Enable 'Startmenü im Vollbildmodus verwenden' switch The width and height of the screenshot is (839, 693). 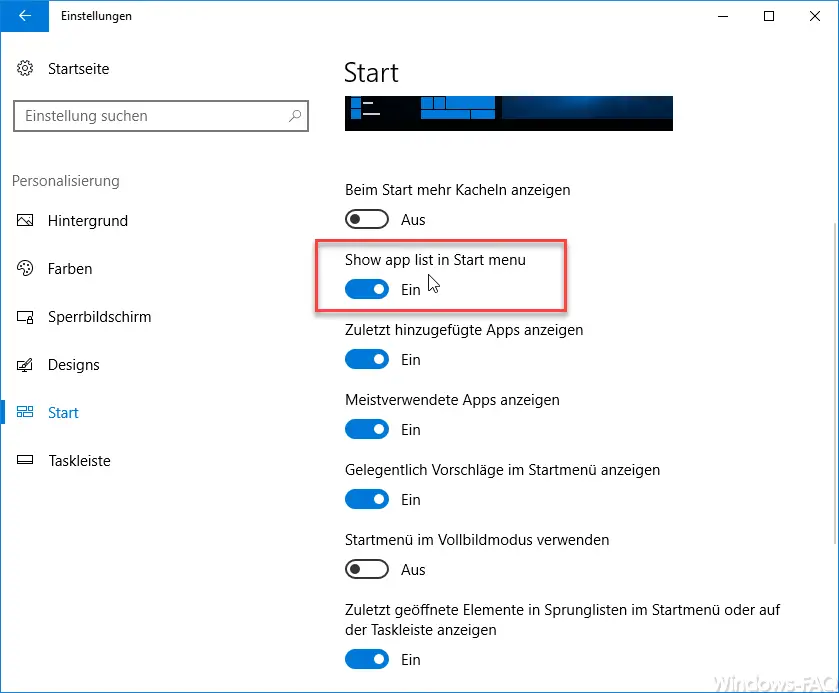point(367,569)
